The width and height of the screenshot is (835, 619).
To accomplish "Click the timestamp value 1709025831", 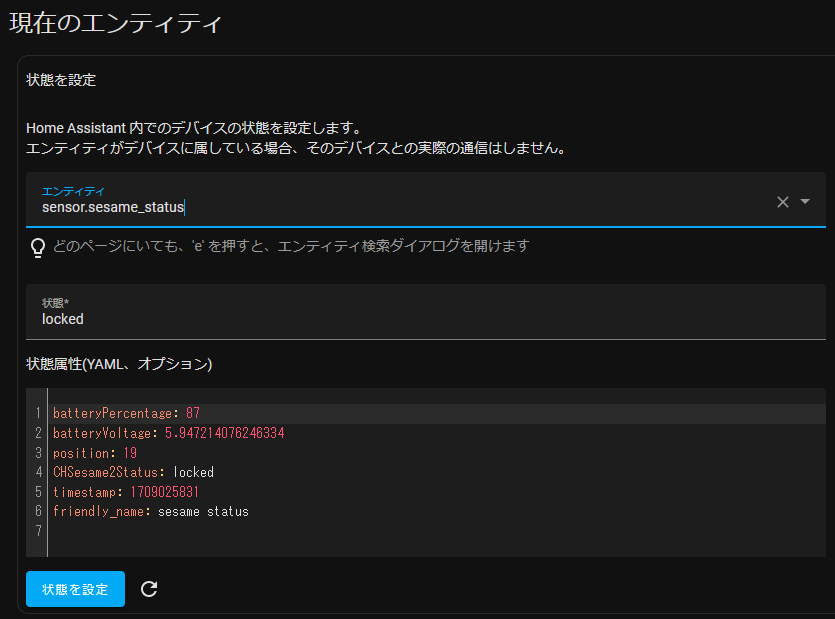I will coord(164,492).
